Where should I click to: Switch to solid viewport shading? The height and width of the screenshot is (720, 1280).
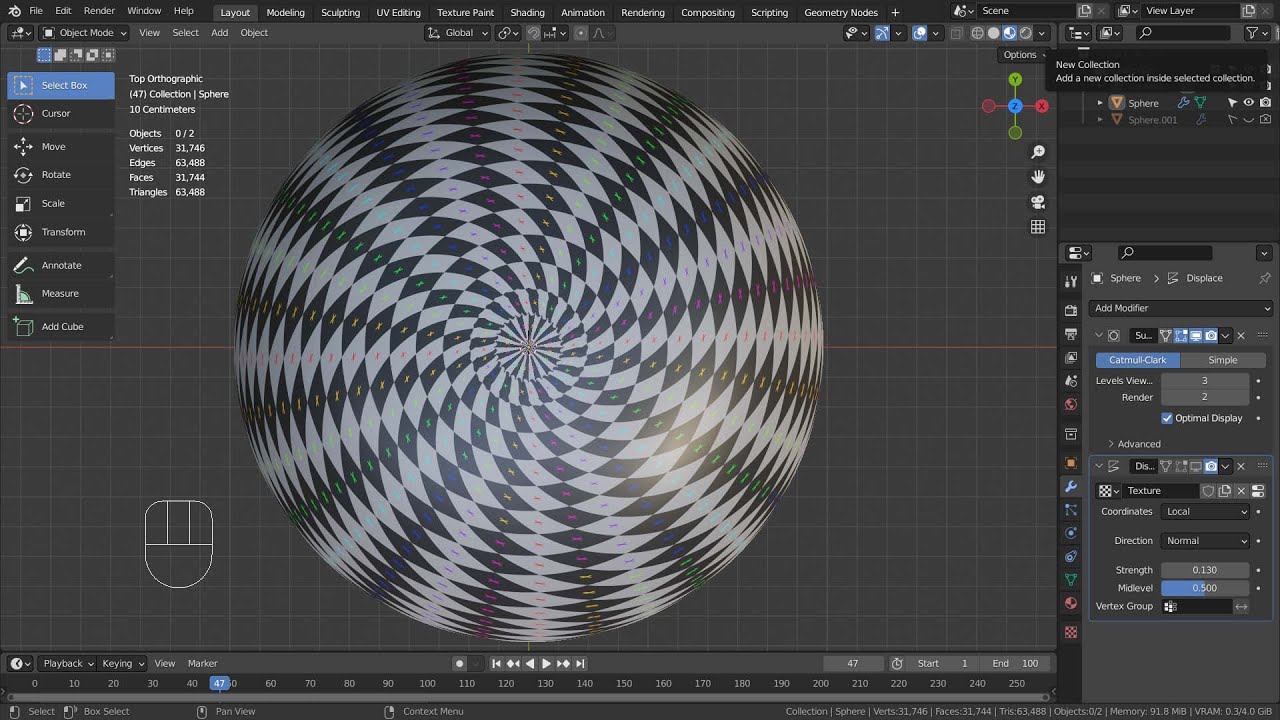click(993, 33)
